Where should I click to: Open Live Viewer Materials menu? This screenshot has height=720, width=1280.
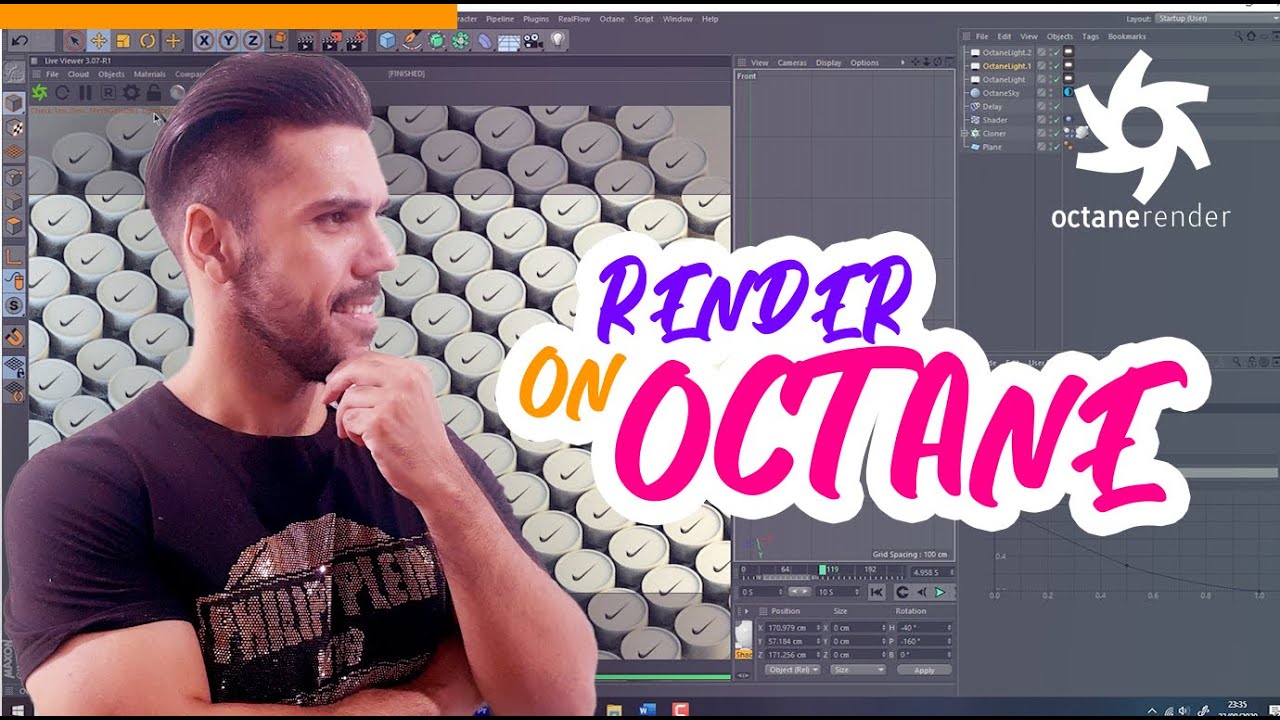point(150,74)
